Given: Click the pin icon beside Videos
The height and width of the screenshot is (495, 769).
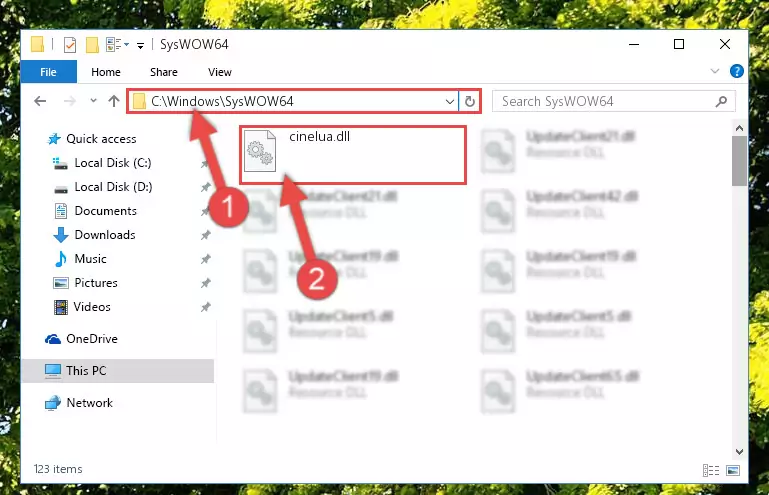Looking at the screenshot, I should point(205,307).
